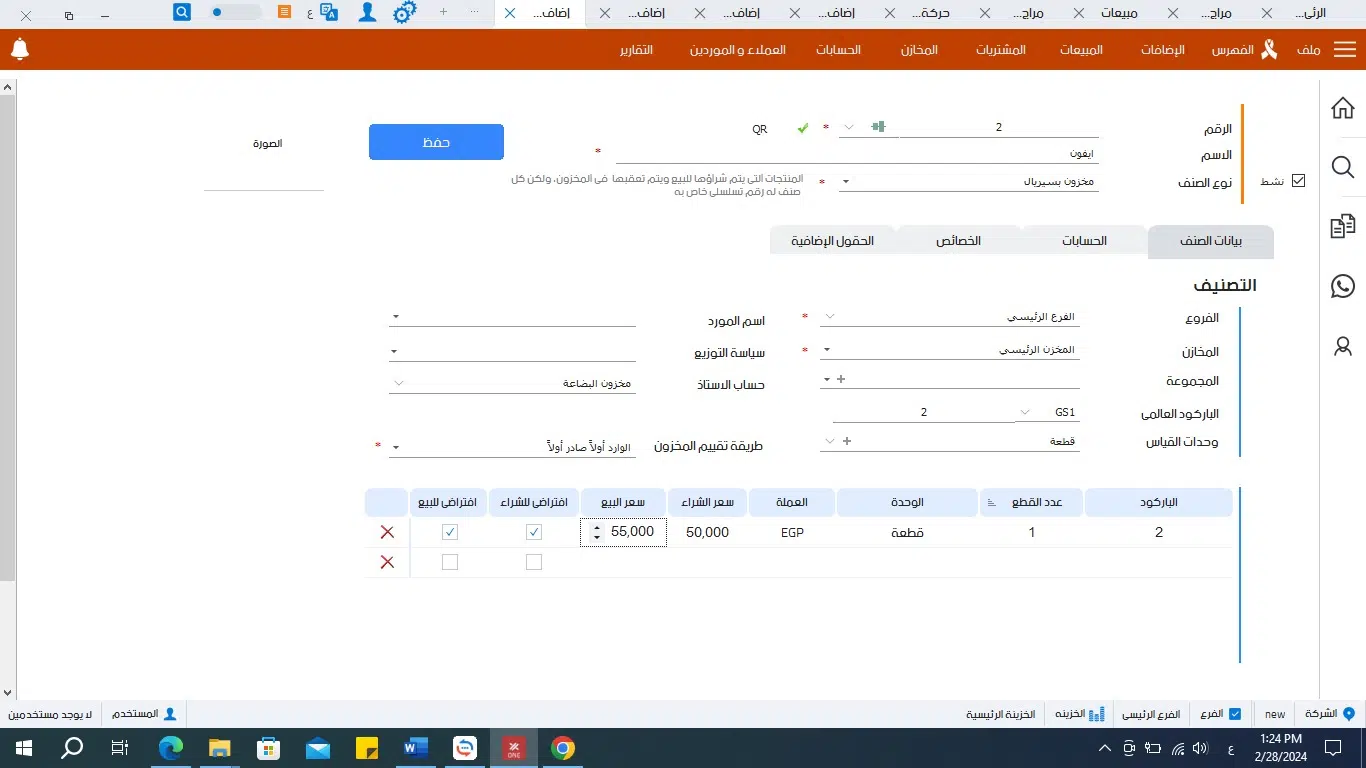Click the حفظ save button
Screen dimensions: 1366x768
coord(436,142)
